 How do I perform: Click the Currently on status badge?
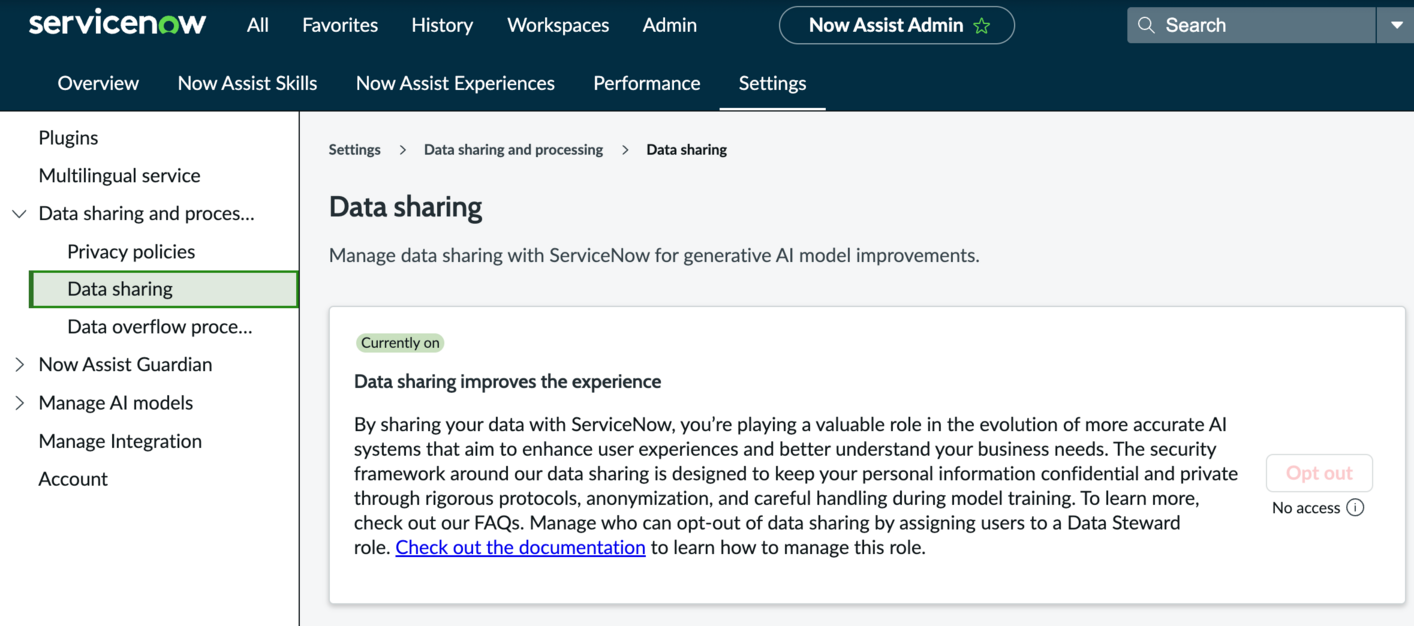(400, 342)
